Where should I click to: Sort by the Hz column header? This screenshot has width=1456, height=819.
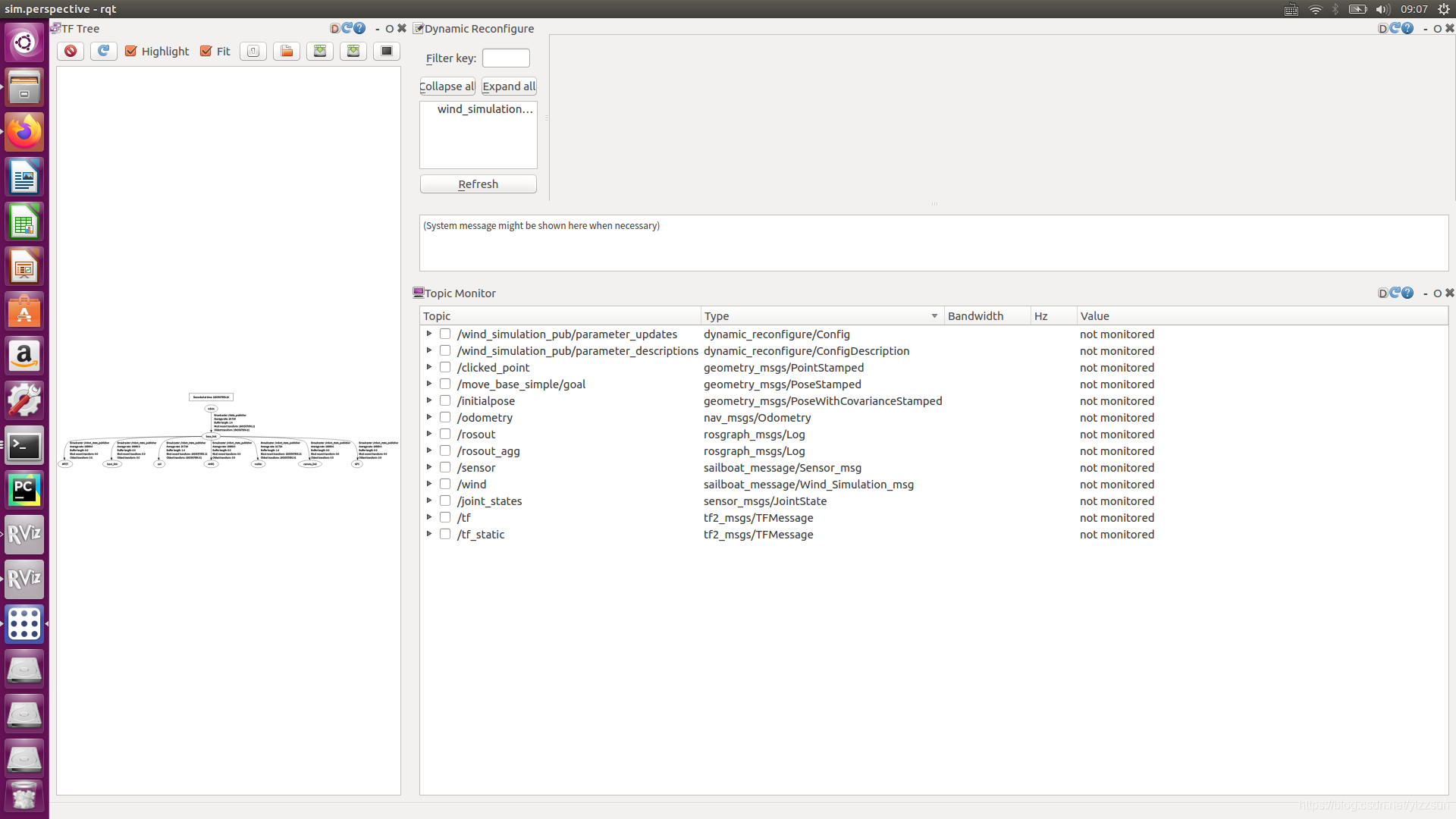[1053, 315]
